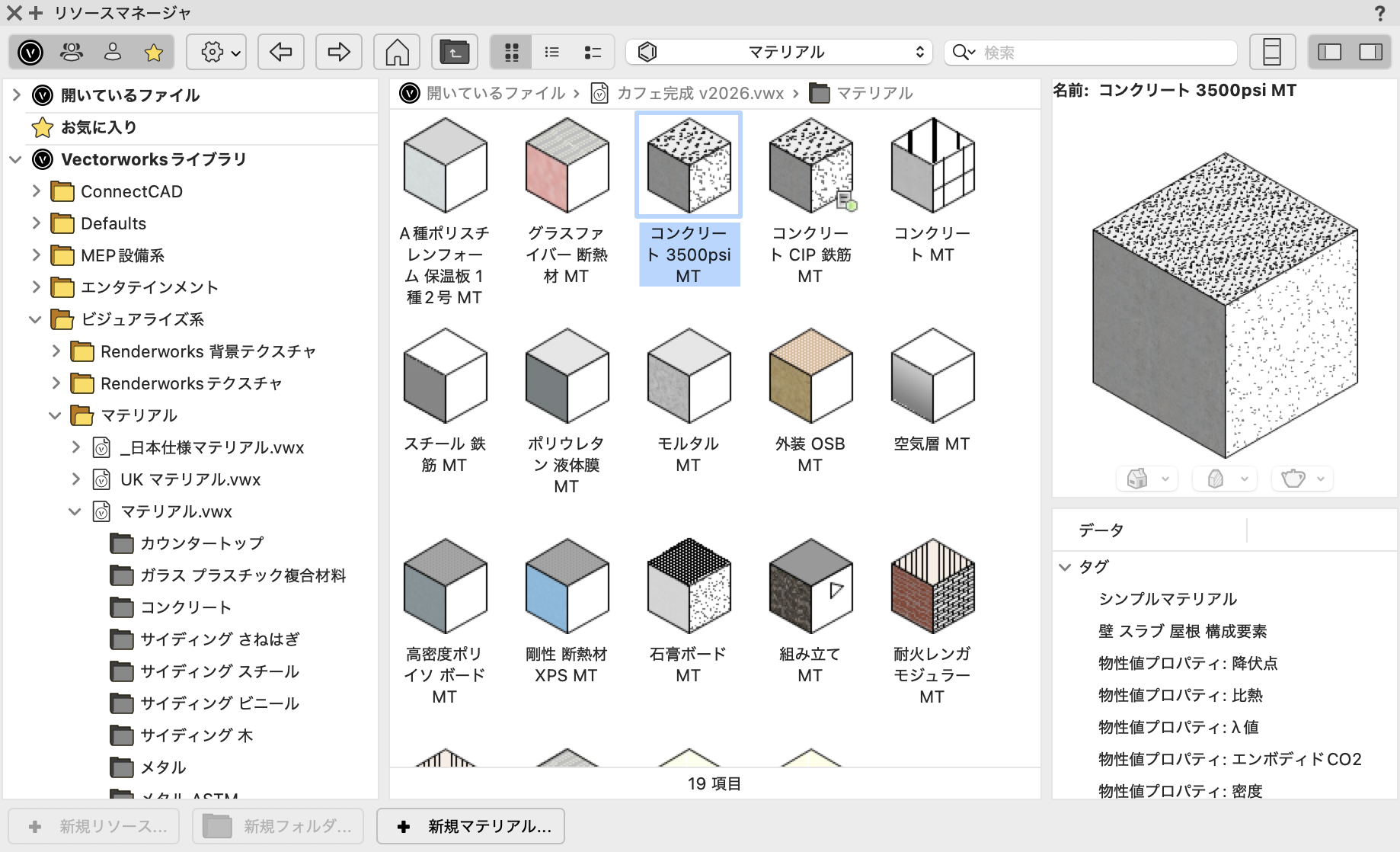Switch to list view mode
1400x852 pixels.
pyautogui.click(x=552, y=53)
